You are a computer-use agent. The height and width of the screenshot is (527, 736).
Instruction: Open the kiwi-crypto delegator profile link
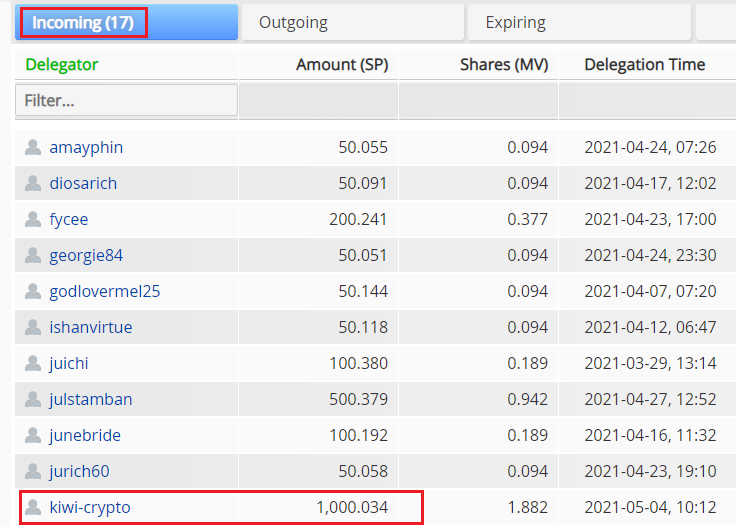click(90, 507)
